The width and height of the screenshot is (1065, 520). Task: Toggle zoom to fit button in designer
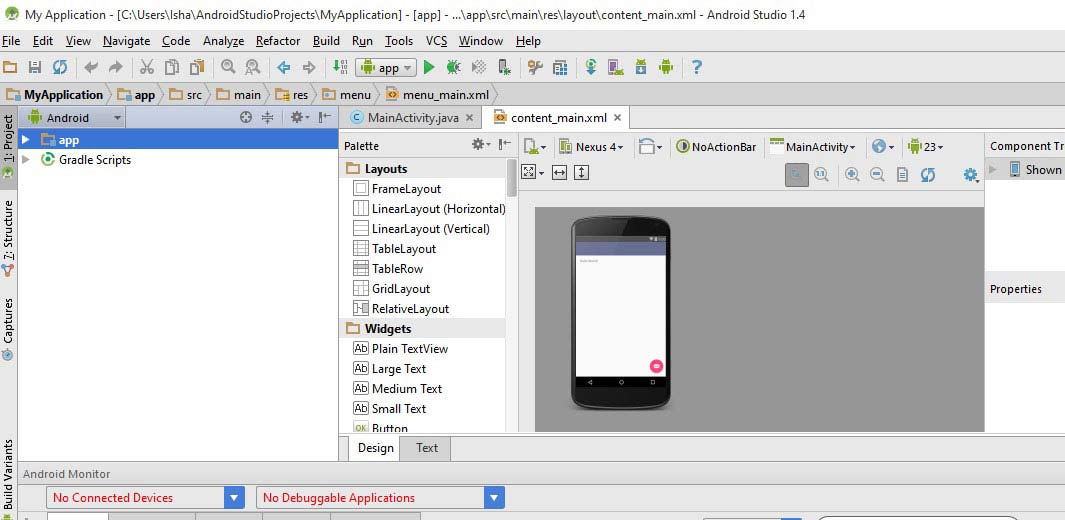797,174
